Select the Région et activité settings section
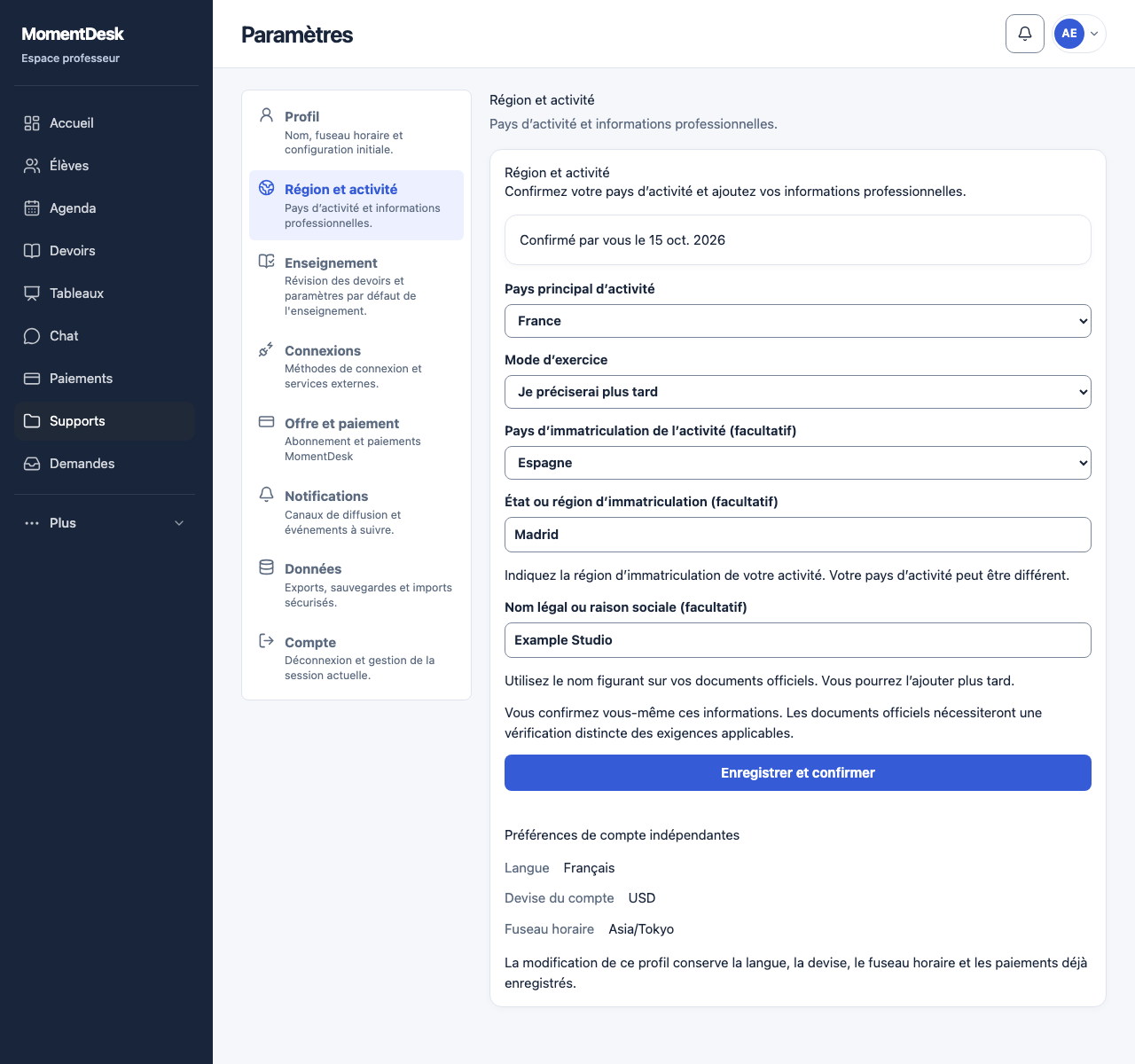 tap(356, 205)
